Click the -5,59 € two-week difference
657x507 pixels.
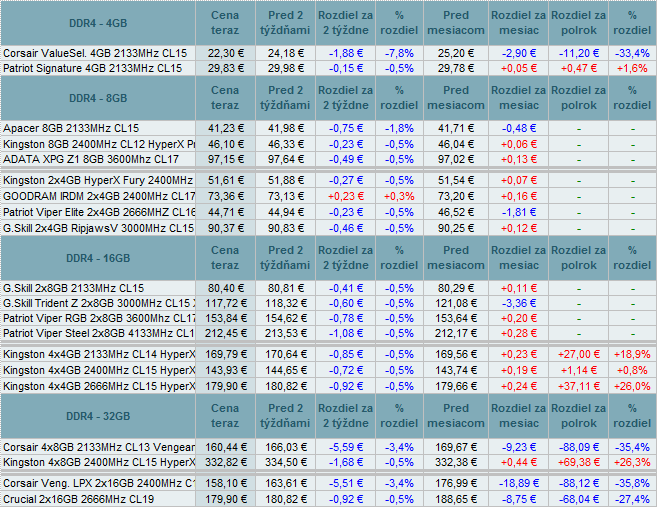(x=346, y=447)
